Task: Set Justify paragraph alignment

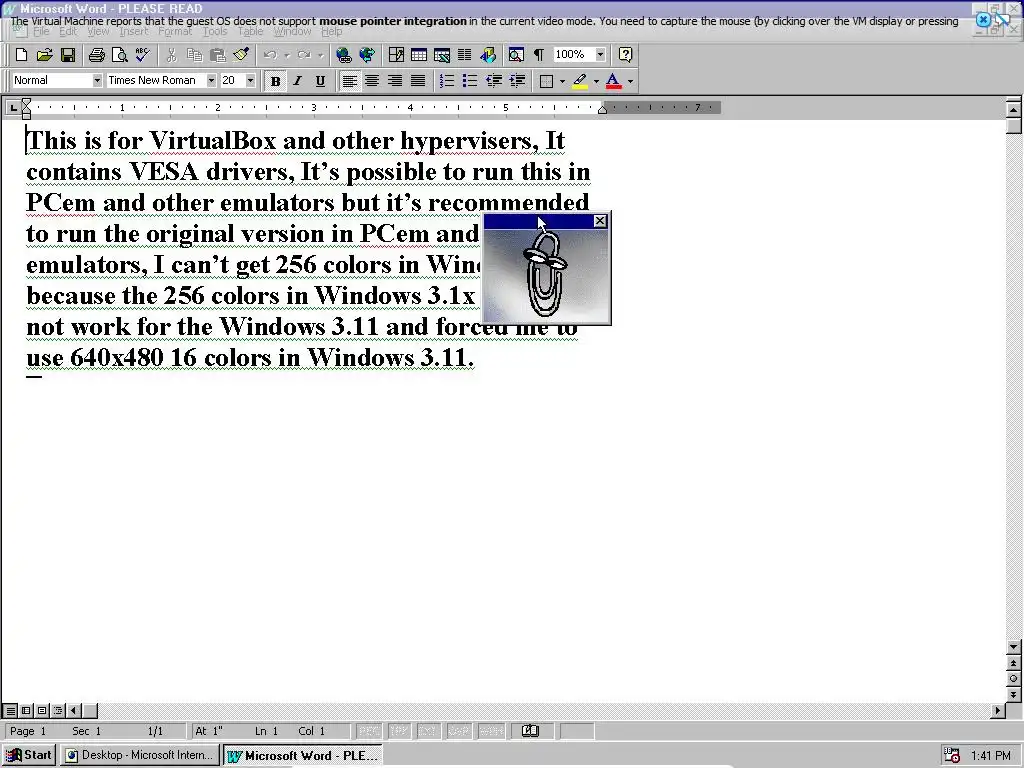Action: [x=418, y=81]
